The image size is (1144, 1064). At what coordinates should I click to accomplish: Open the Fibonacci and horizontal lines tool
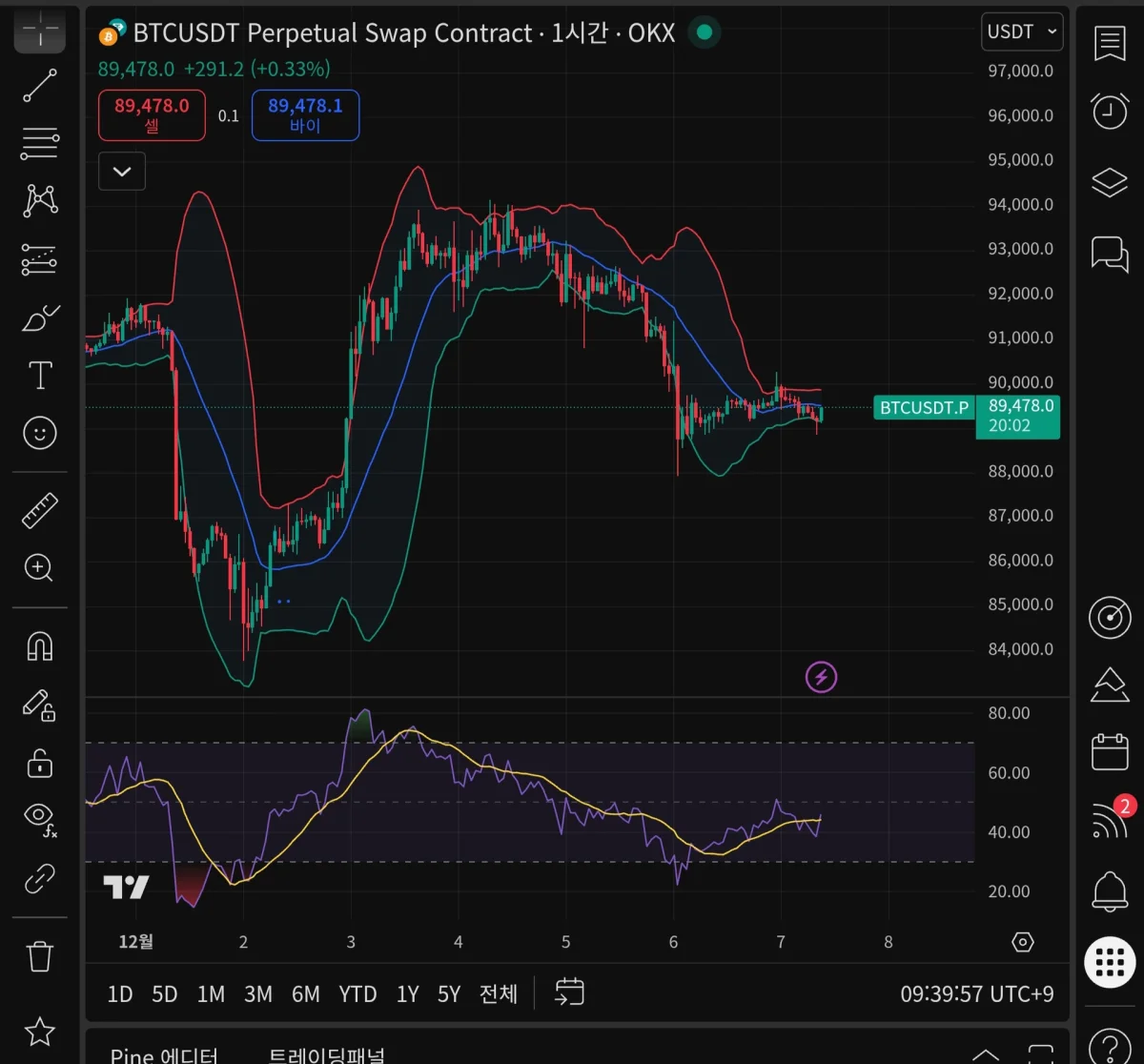pos(40,143)
